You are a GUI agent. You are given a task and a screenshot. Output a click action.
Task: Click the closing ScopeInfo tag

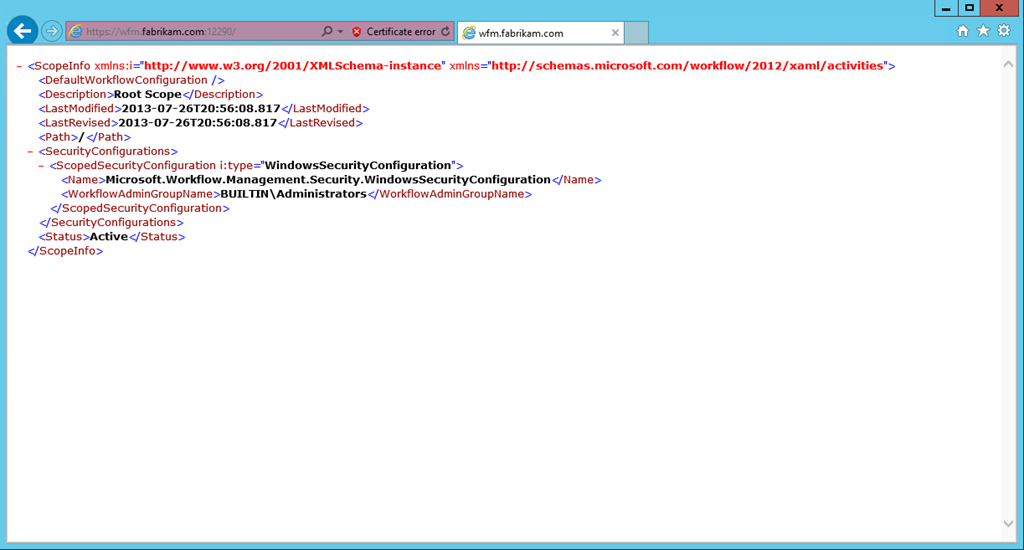[x=65, y=251]
